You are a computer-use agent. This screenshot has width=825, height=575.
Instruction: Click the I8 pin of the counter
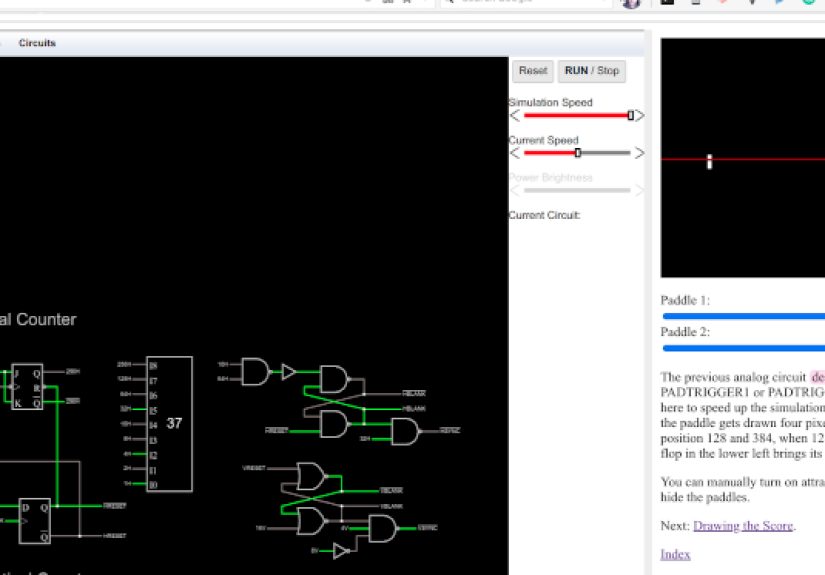pyautogui.click(x=153, y=365)
